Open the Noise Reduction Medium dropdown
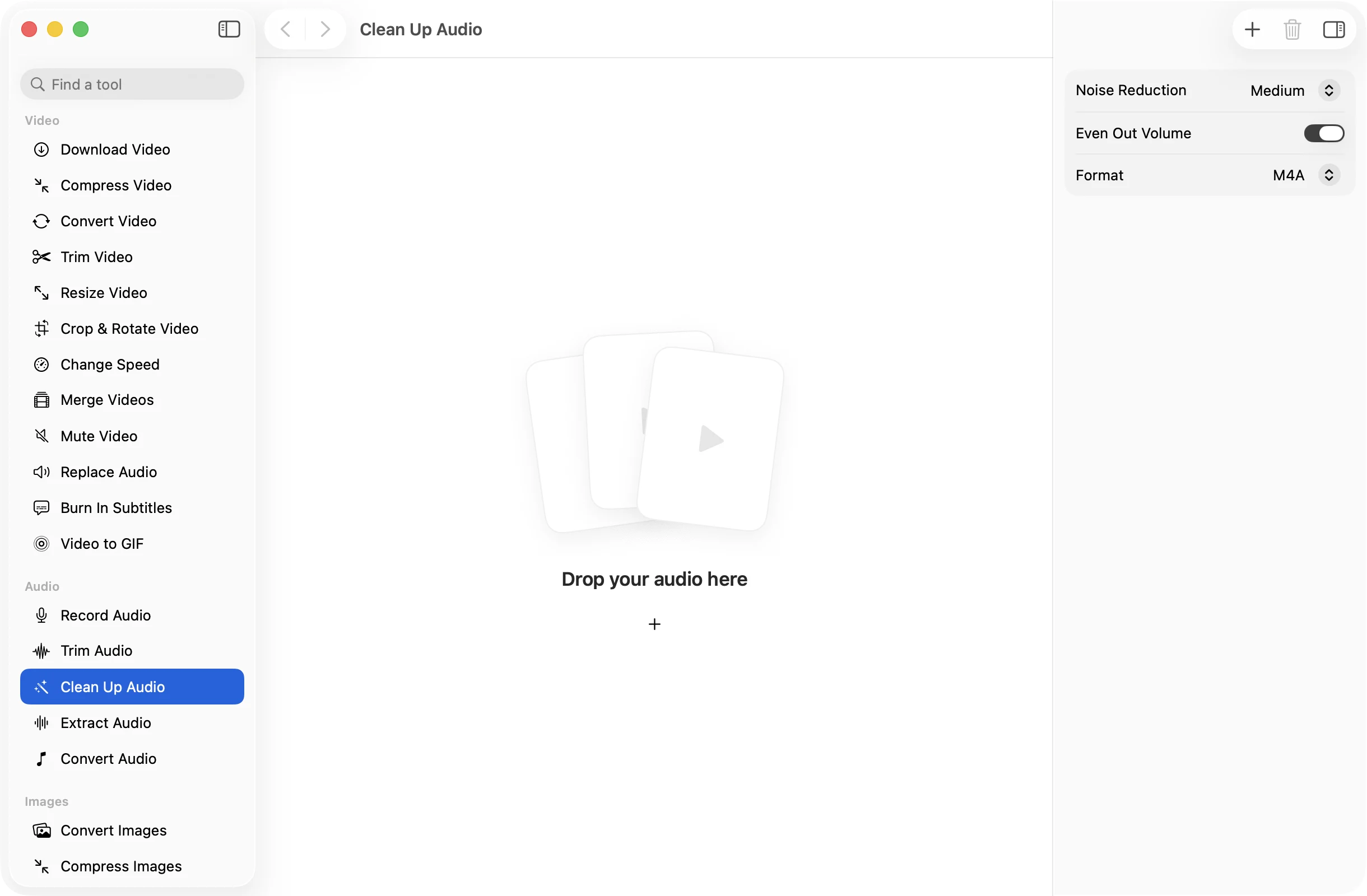Viewport: 1367px width, 896px height. pyautogui.click(x=1295, y=91)
